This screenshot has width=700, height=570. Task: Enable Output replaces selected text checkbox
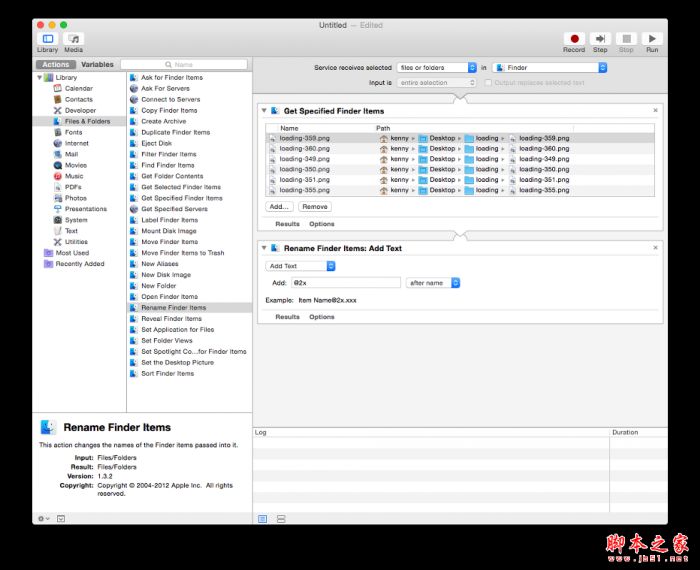[488, 82]
